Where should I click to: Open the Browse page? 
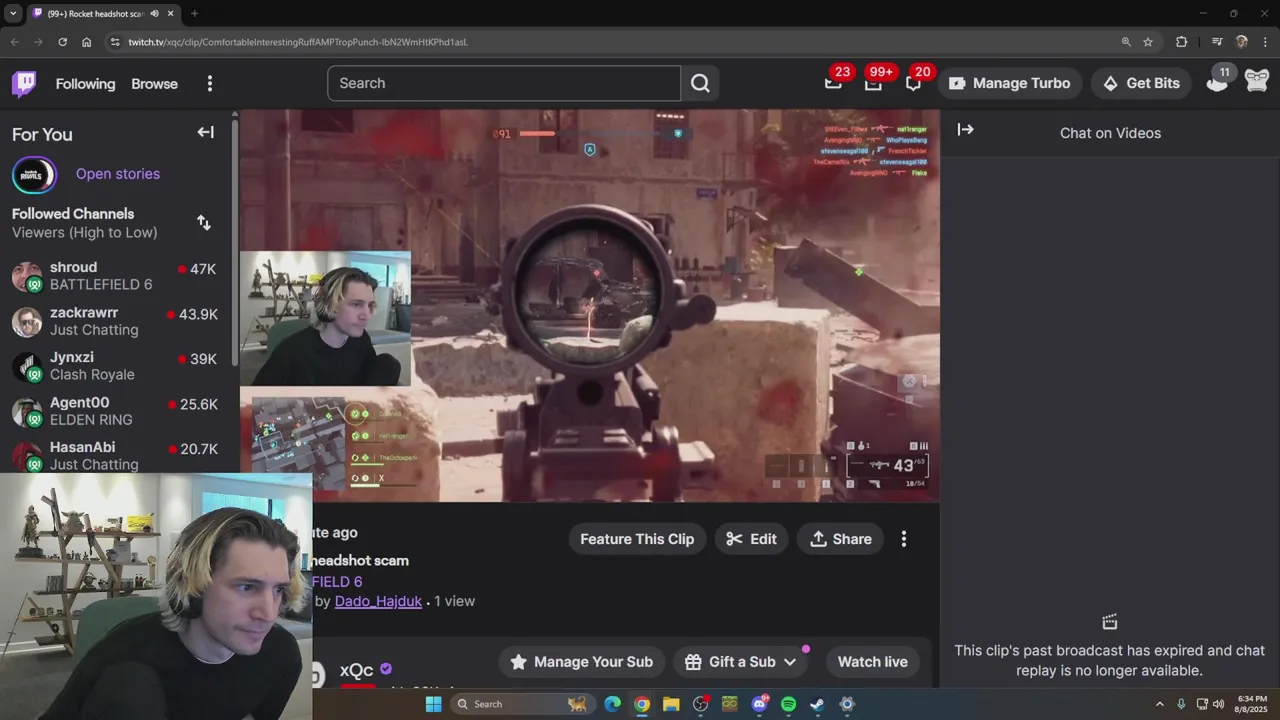[154, 84]
